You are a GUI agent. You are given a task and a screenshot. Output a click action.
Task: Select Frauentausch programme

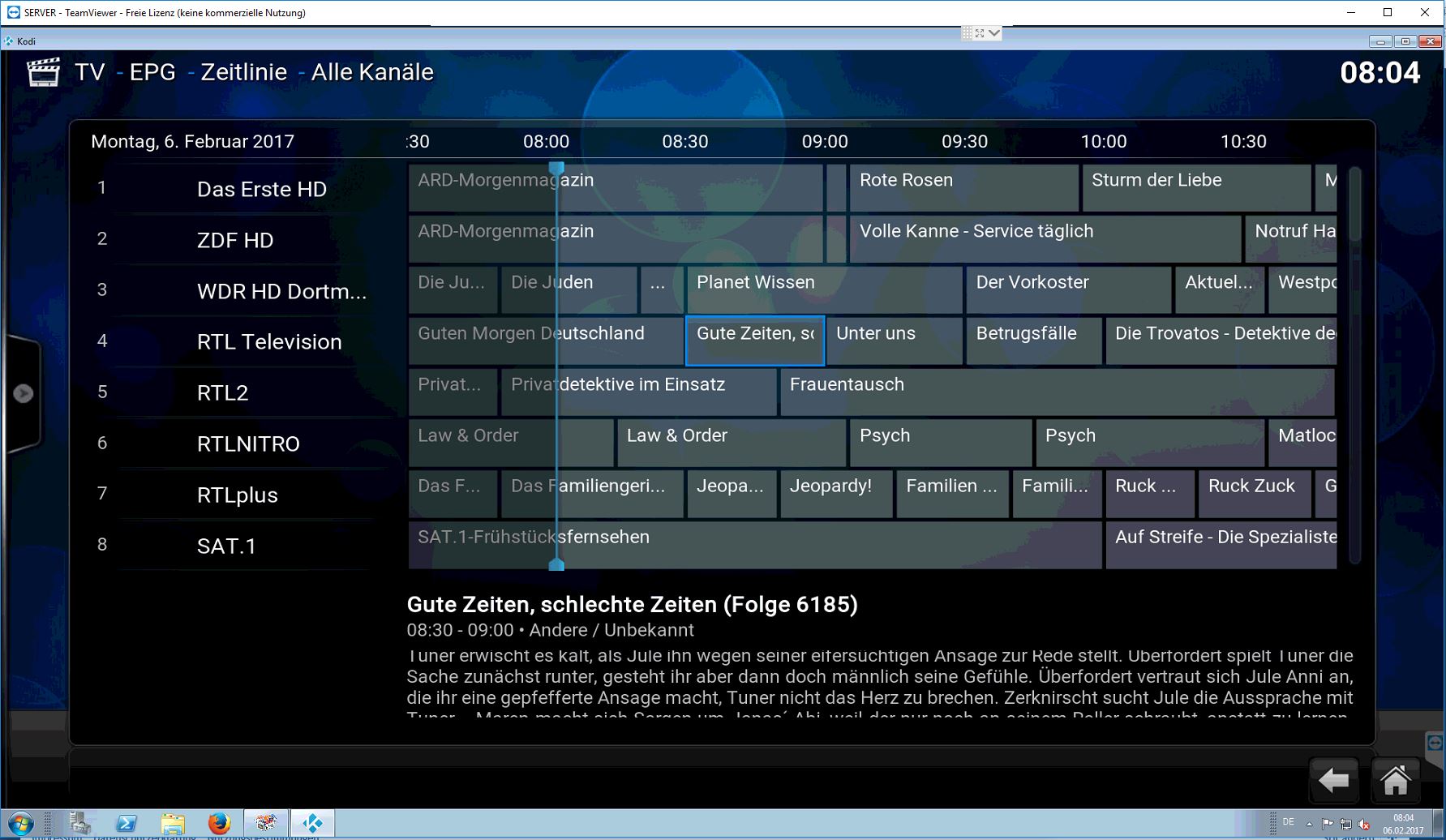pyautogui.click(x=1058, y=392)
